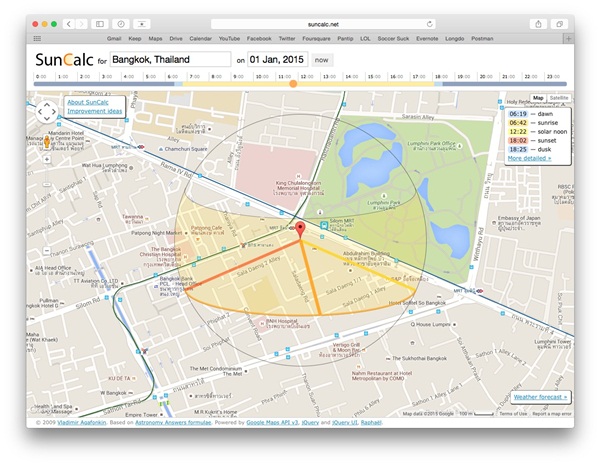600x465 pixels.
Task: Click the 18:25 dusk time
Action: tap(518, 149)
